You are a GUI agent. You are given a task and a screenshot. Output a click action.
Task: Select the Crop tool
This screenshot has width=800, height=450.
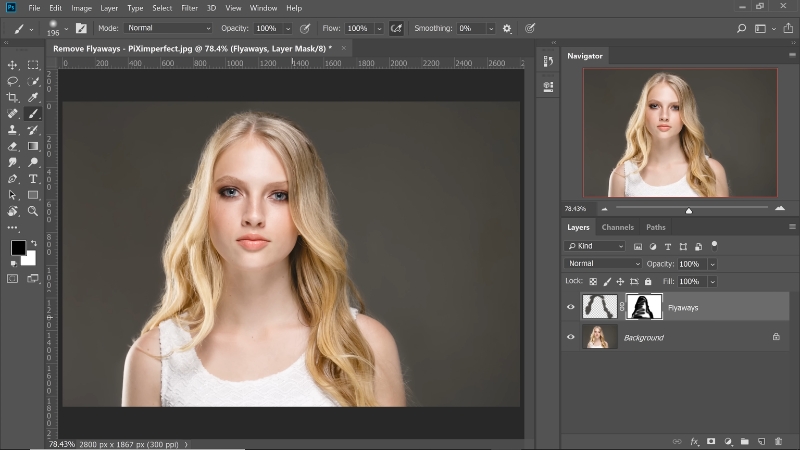(x=12, y=97)
